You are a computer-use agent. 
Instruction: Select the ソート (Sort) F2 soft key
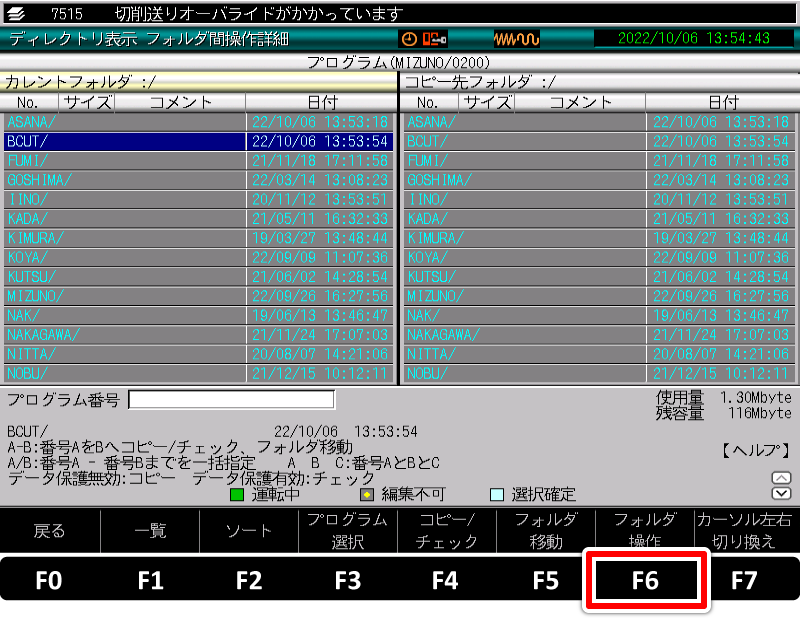pyautogui.click(x=248, y=530)
